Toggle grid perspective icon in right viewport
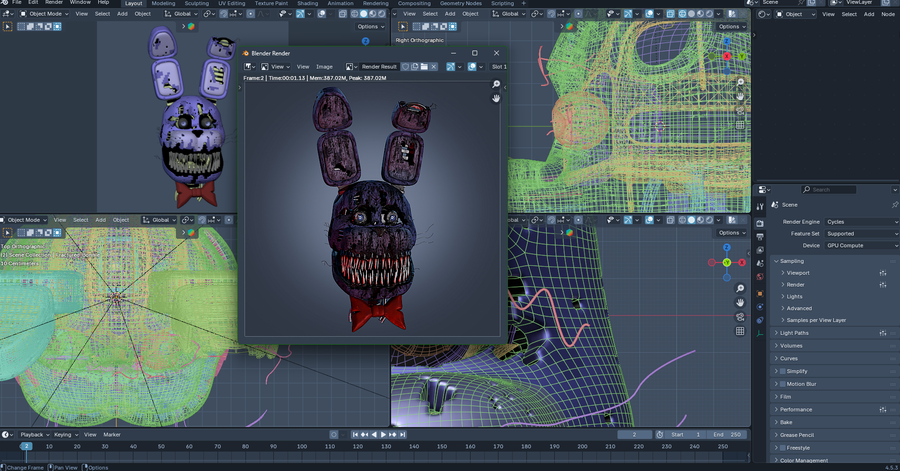The width and height of the screenshot is (900, 471). coord(740,331)
